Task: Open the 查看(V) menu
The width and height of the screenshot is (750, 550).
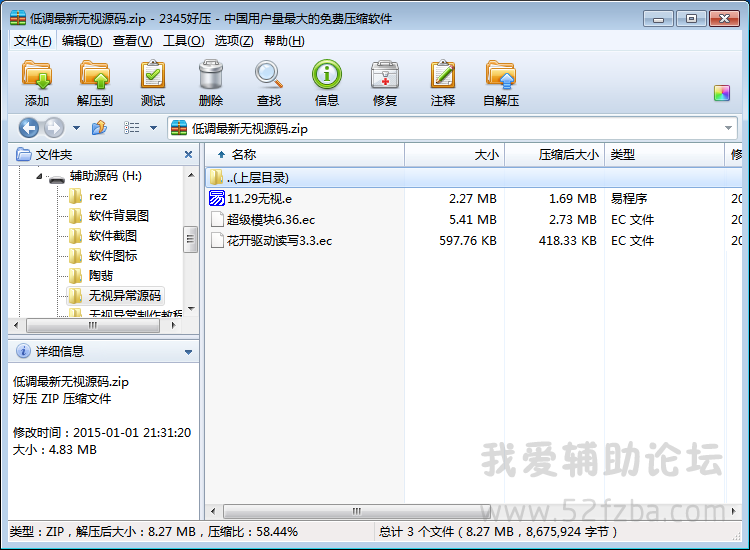Action: pos(132,41)
